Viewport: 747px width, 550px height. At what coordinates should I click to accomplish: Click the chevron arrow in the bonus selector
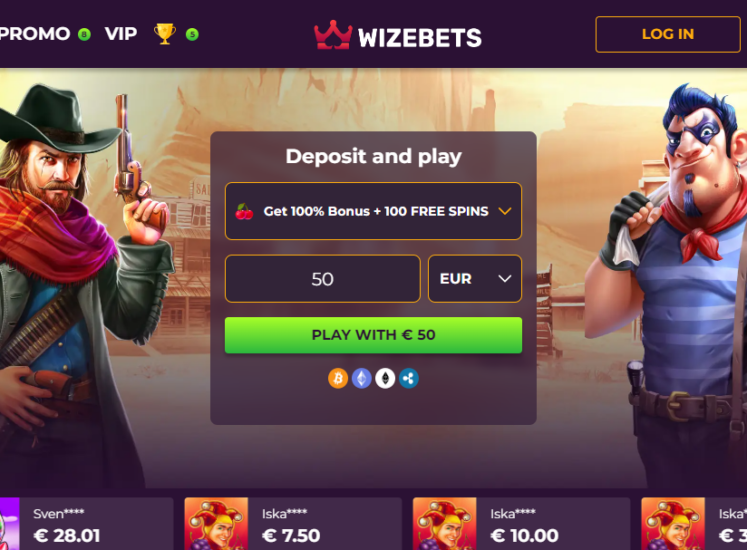505,211
